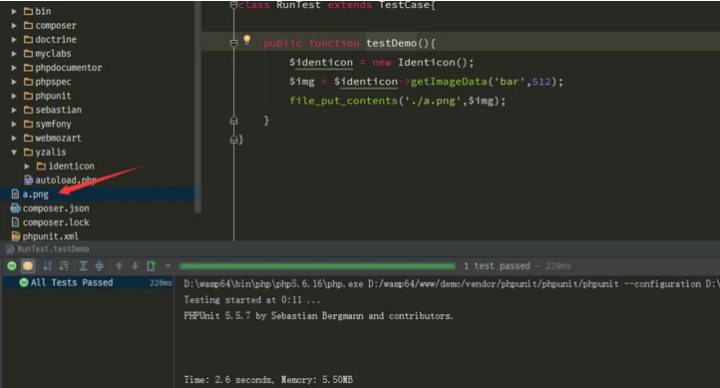Click the composer.lock file icon
Viewport: 720px width, 388px height.
click(15, 222)
